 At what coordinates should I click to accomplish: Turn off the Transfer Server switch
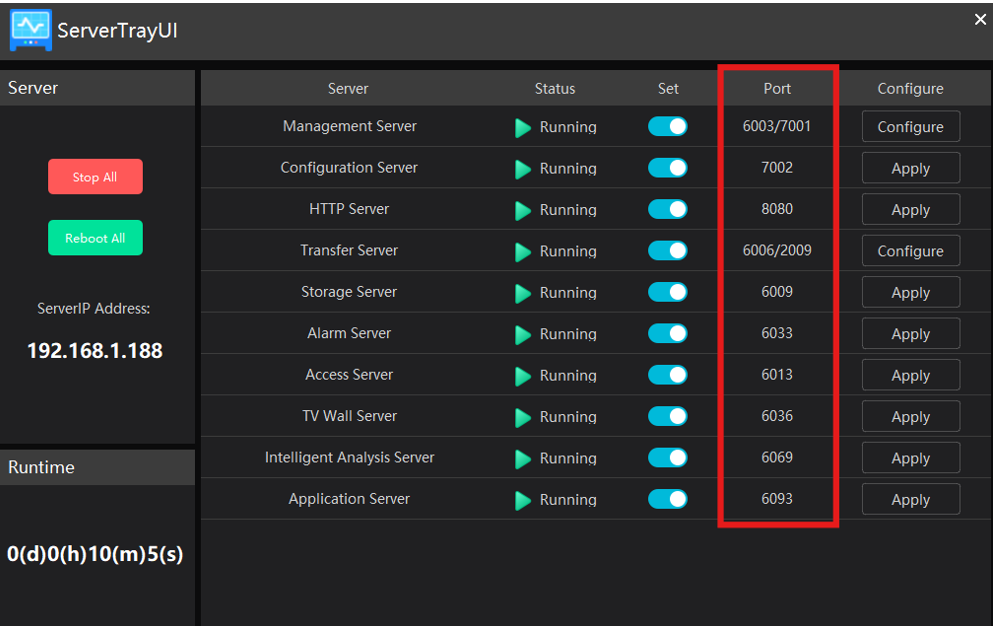point(667,251)
